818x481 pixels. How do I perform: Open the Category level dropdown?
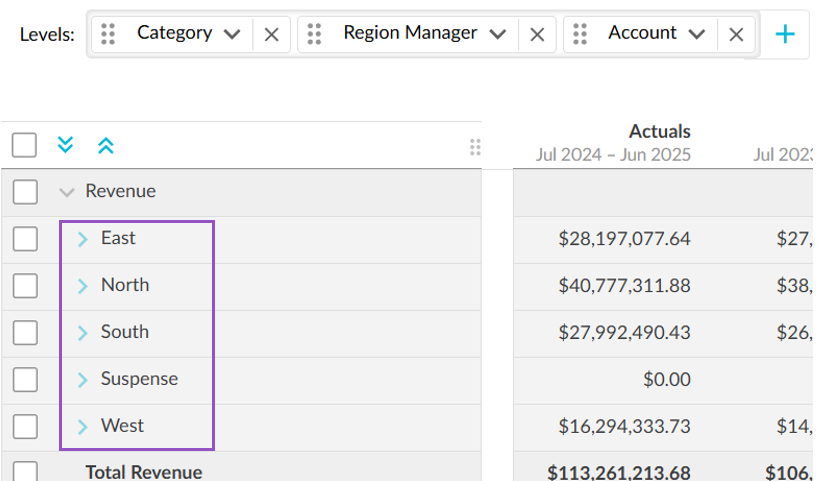232,34
